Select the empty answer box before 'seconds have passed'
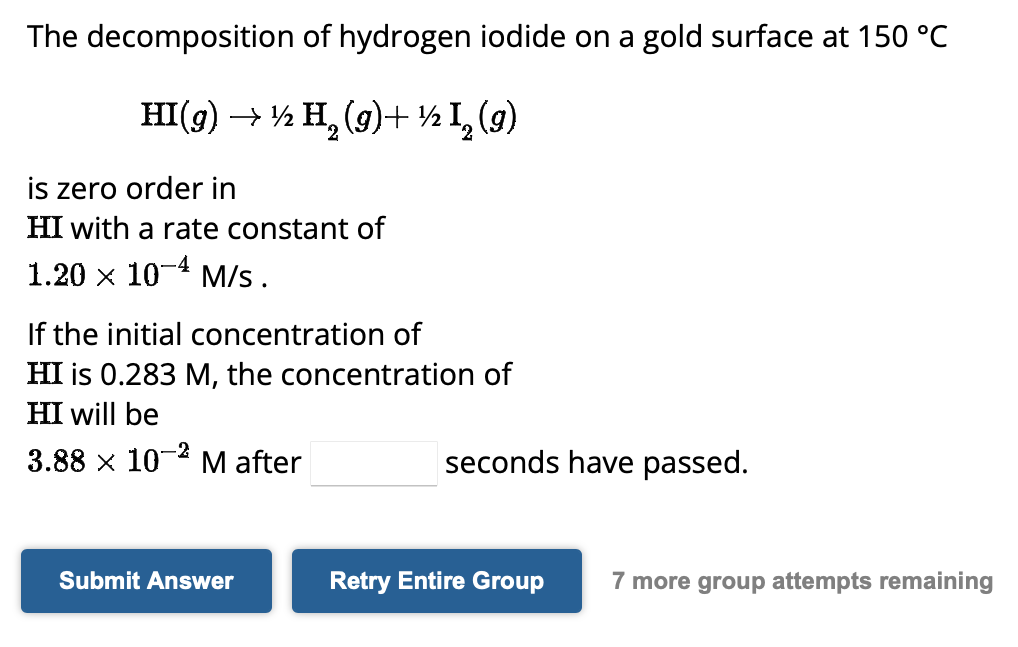Viewport: 1018px width, 647px height. coord(373,462)
